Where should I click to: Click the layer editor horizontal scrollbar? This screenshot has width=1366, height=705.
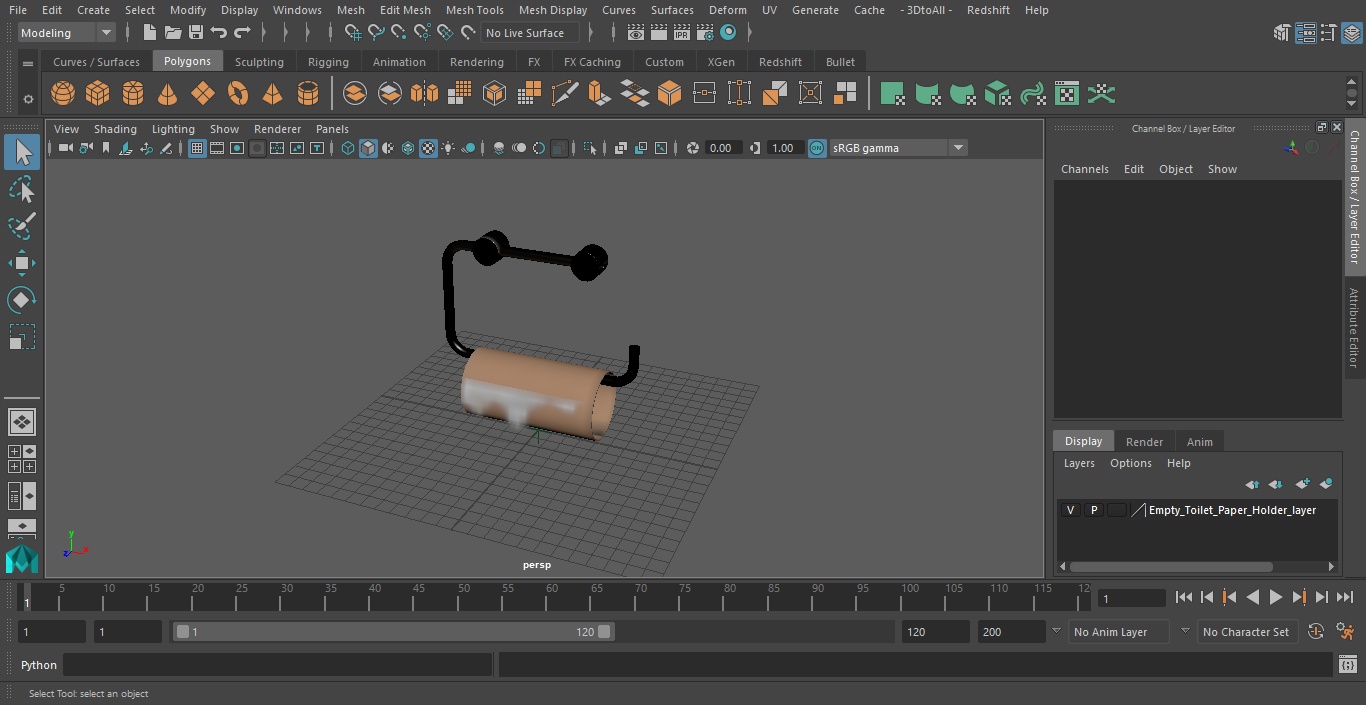click(1171, 566)
